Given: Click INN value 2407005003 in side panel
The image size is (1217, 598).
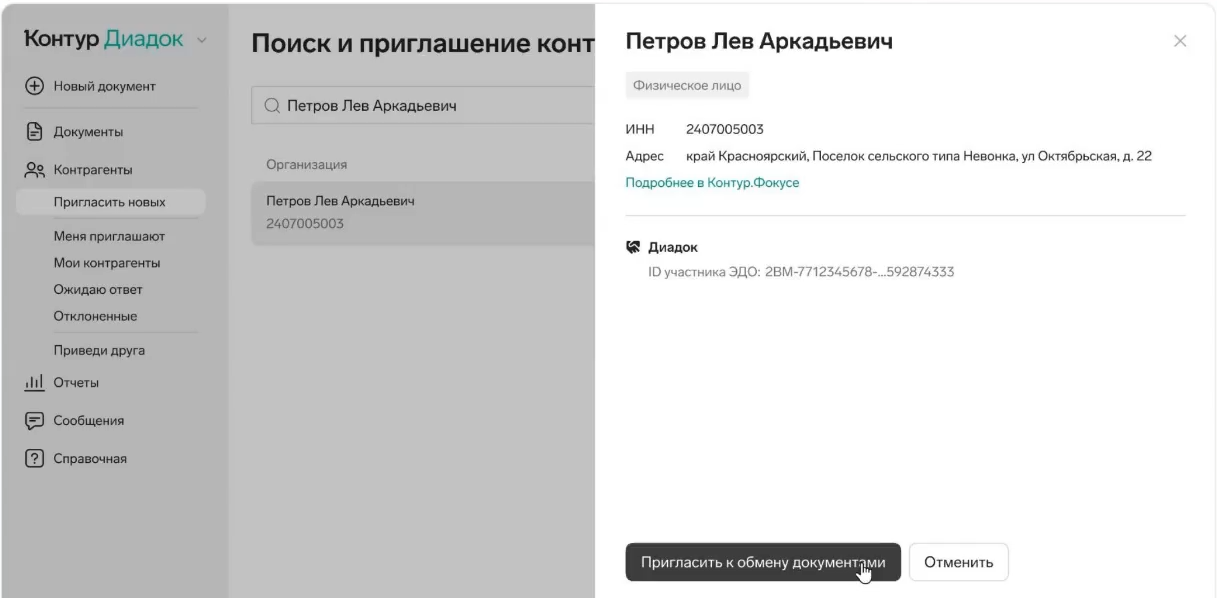Looking at the screenshot, I should [x=725, y=129].
